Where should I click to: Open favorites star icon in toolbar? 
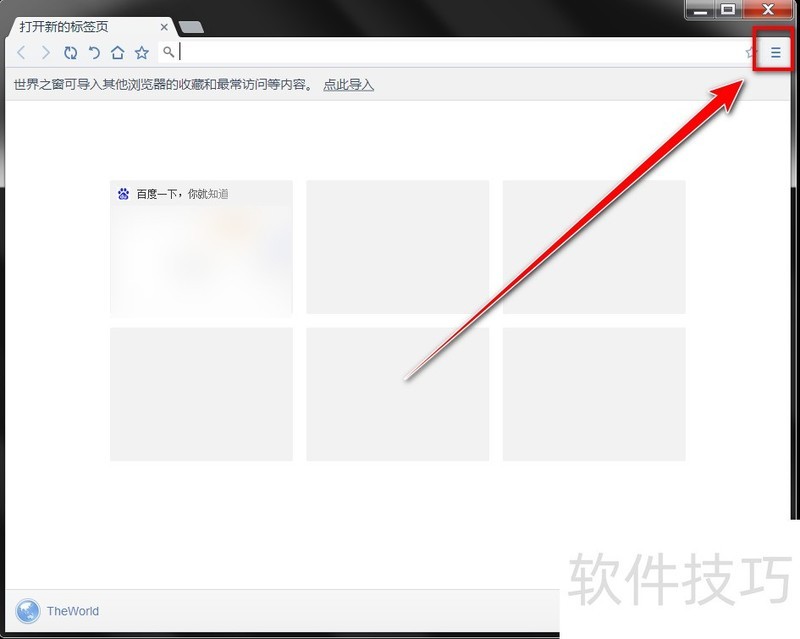[x=142, y=53]
